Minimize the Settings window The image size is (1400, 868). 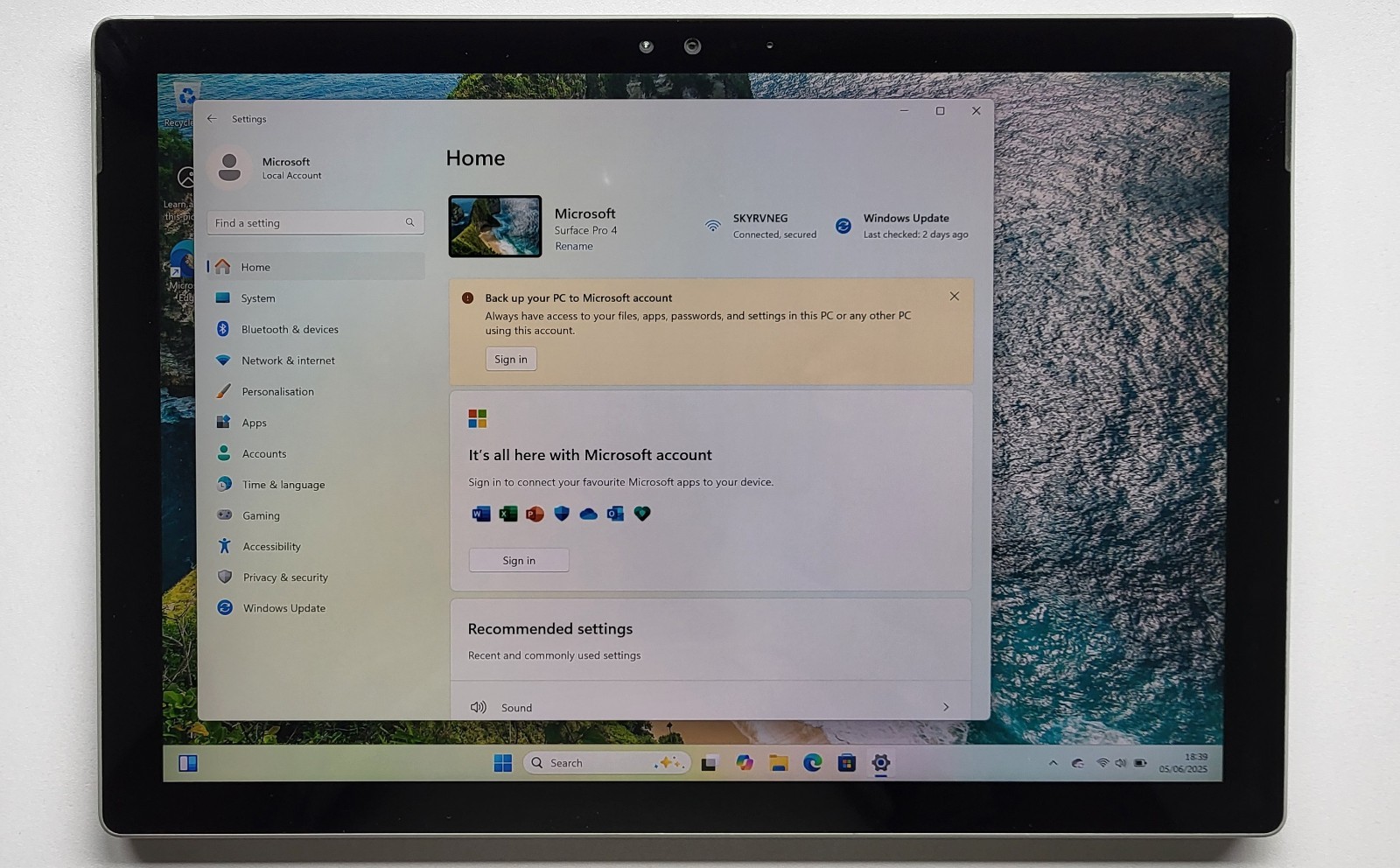click(905, 111)
